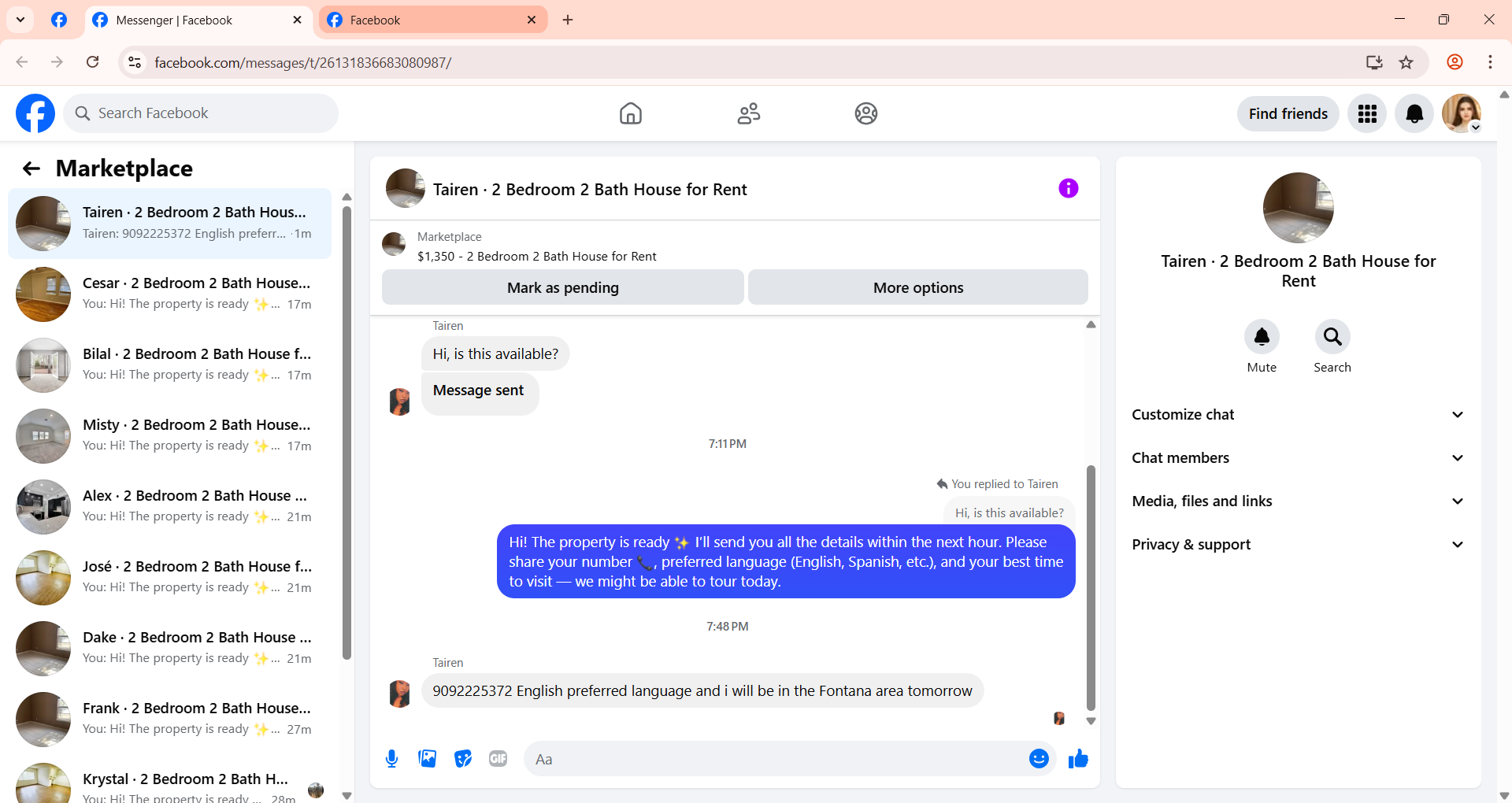Open the install app icon in address bar

pyautogui.click(x=1374, y=62)
